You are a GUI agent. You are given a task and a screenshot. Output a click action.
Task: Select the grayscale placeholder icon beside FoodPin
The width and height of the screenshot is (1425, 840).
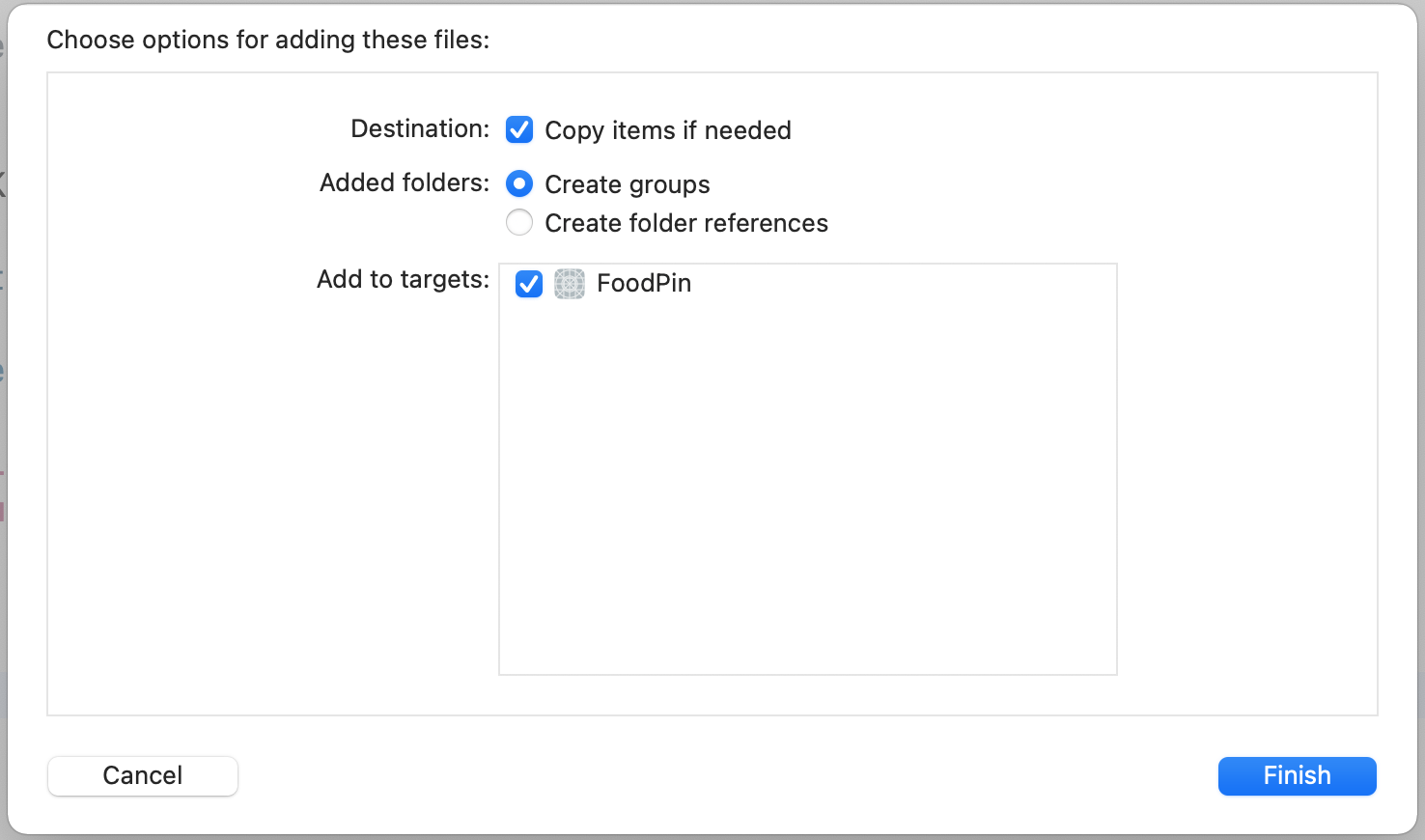(x=569, y=283)
